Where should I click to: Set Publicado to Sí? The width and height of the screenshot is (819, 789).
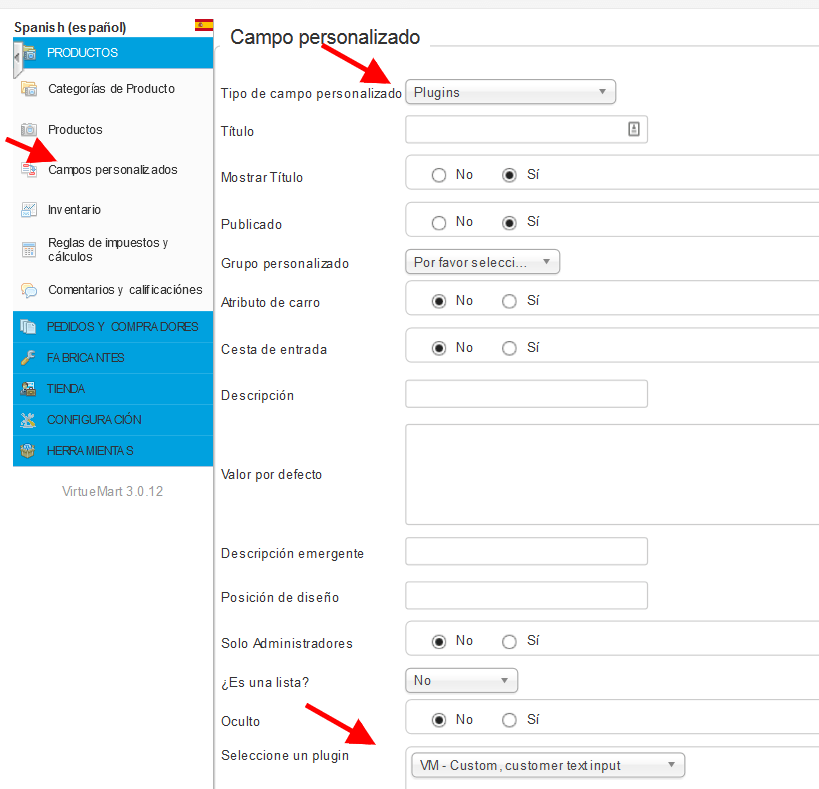509,223
